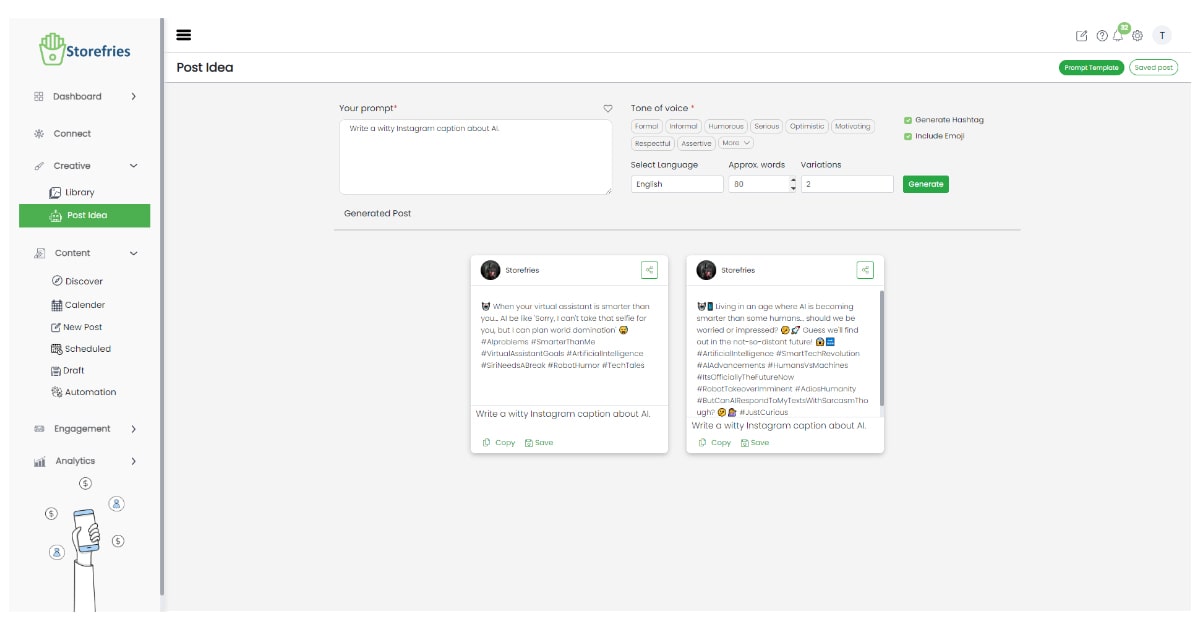
Task: Open the Prompt Template button
Action: click(x=1091, y=68)
